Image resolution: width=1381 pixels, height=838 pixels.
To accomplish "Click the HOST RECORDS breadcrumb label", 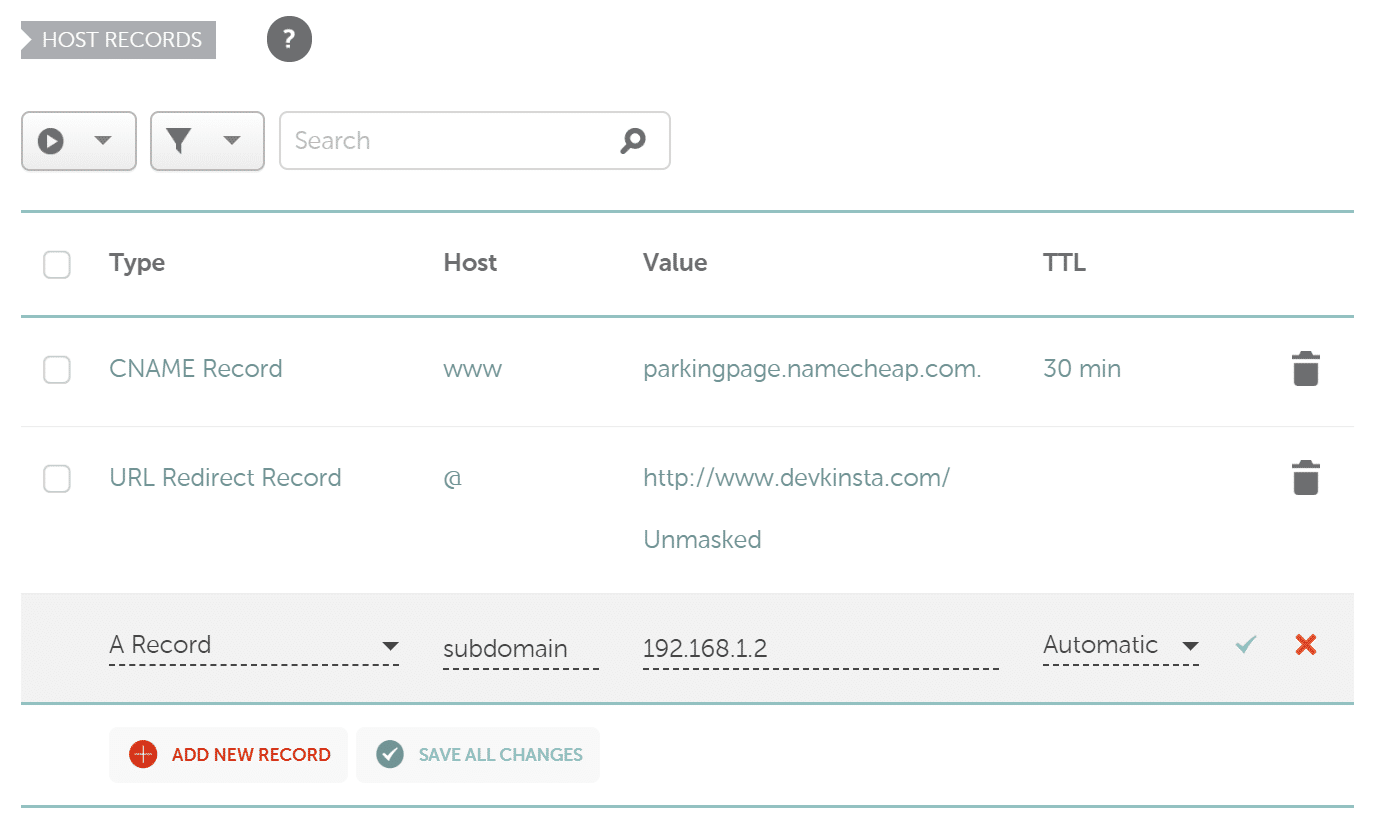I will coord(120,39).
